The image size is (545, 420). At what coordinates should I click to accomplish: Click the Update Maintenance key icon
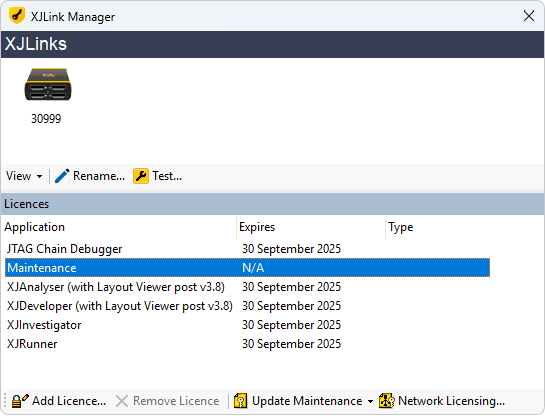[x=241, y=401]
